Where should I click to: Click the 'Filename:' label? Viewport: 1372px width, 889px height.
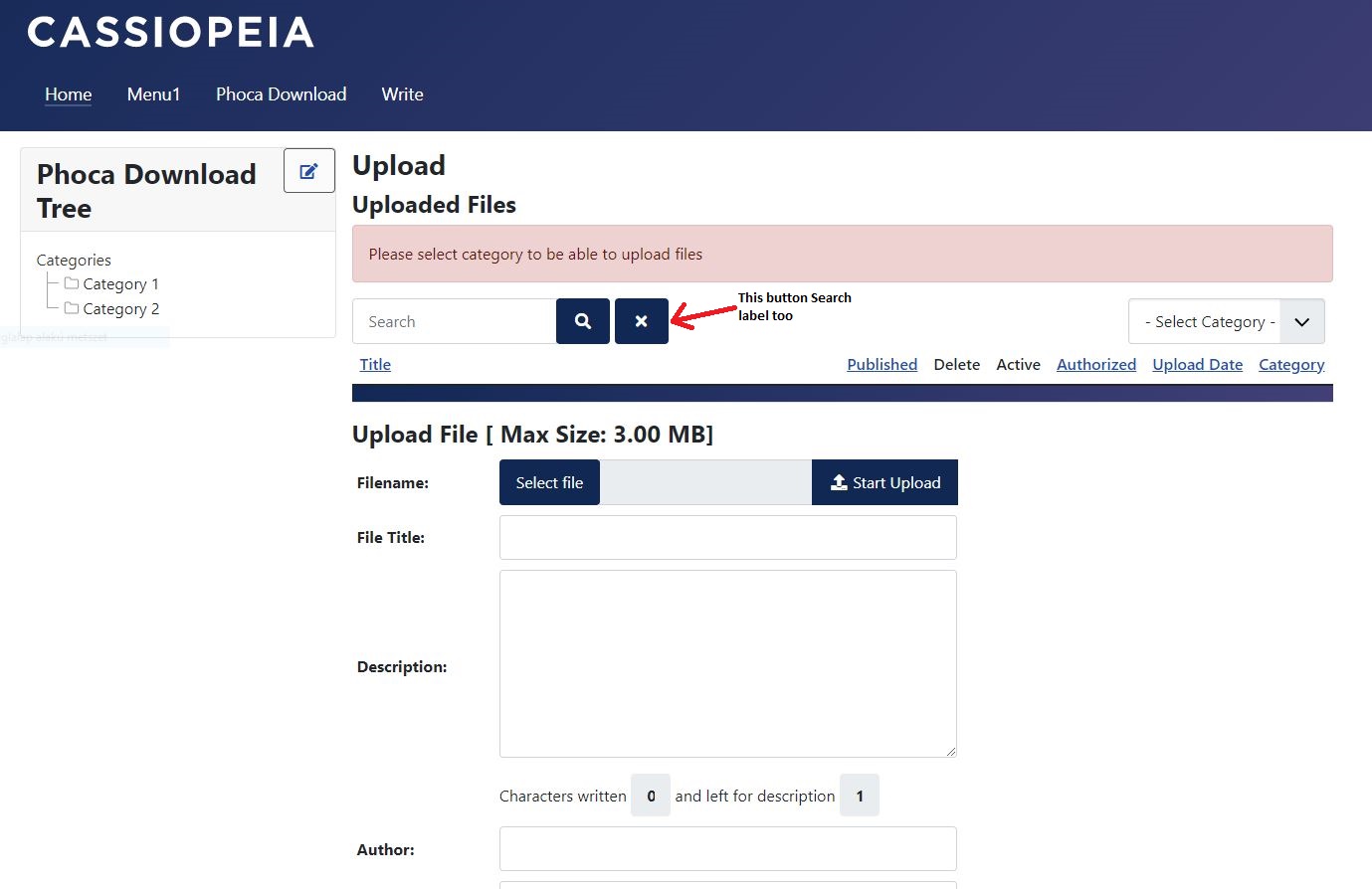click(393, 483)
